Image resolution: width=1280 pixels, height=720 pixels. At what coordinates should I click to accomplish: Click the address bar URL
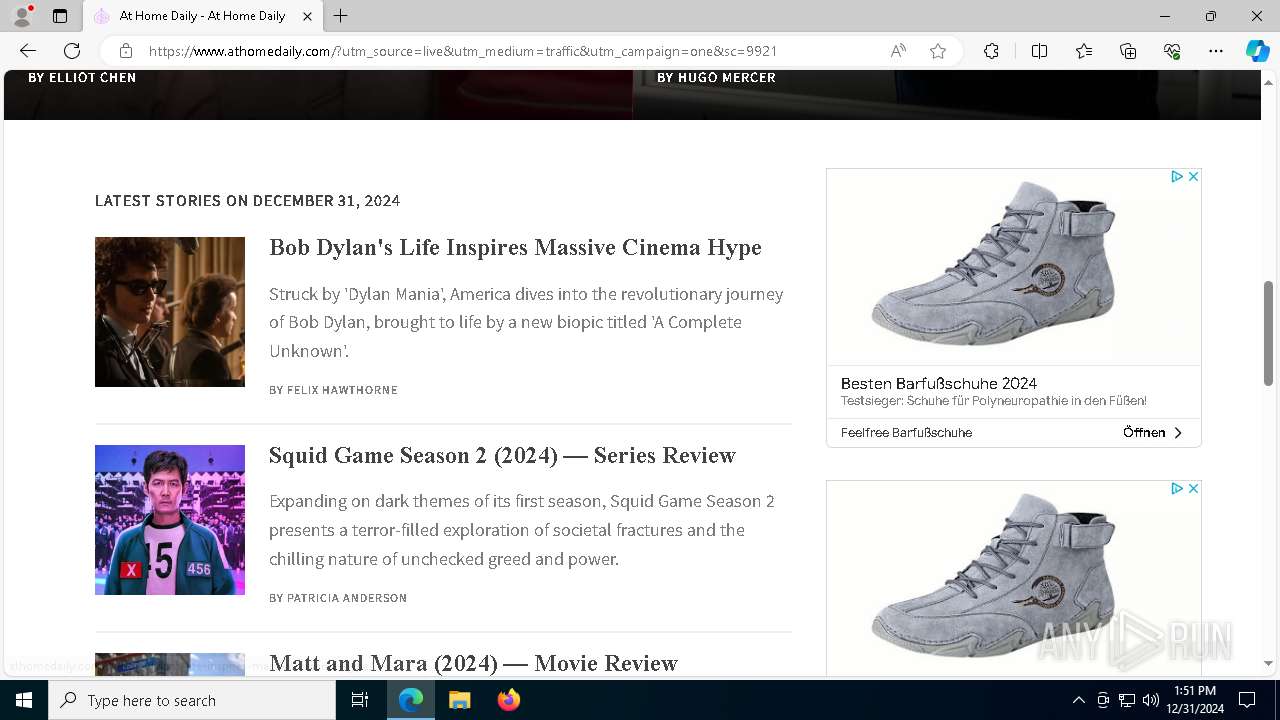[463, 51]
